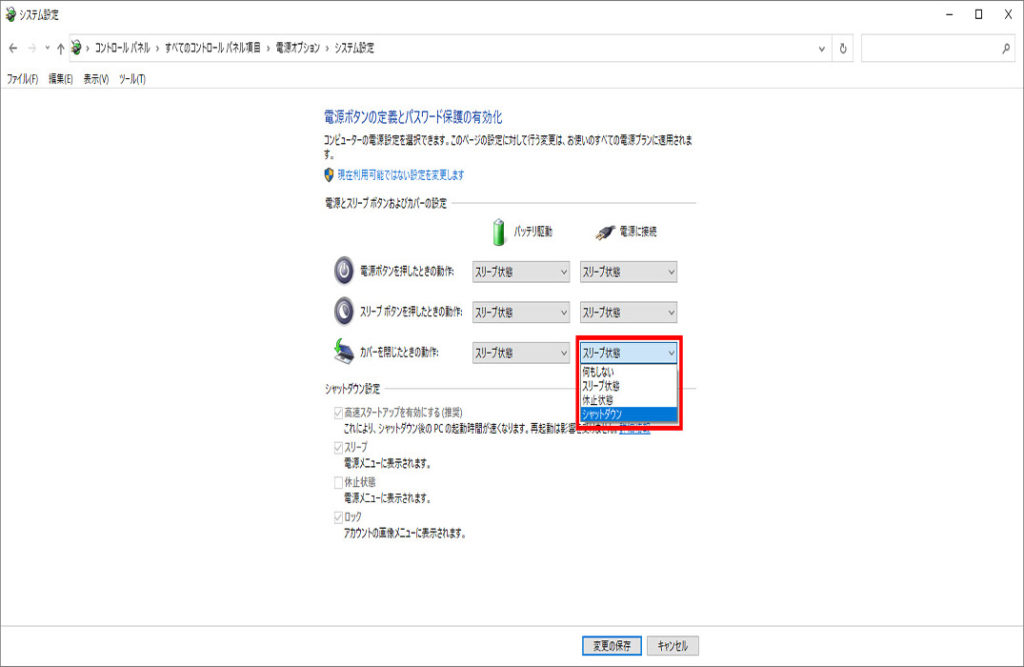Open sleep button plugged-in dropdown

click(x=628, y=312)
